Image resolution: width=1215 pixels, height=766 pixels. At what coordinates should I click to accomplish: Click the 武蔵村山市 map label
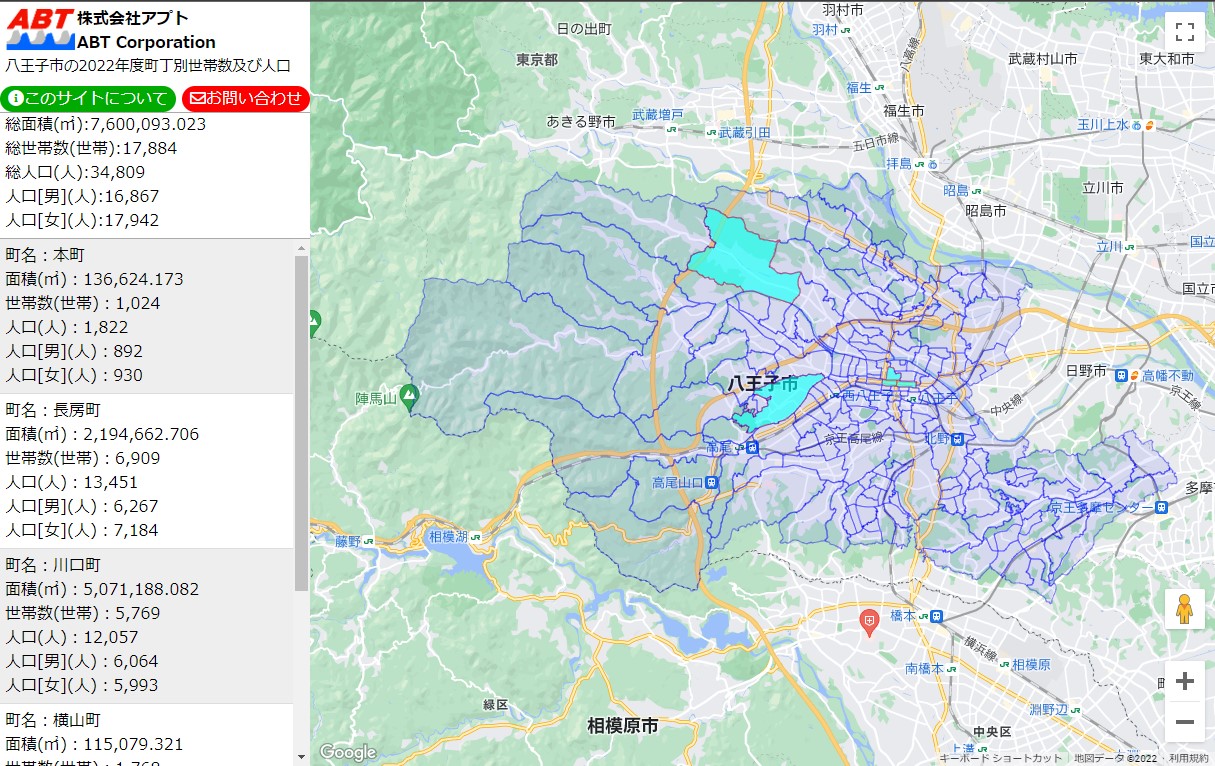[1042, 59]
